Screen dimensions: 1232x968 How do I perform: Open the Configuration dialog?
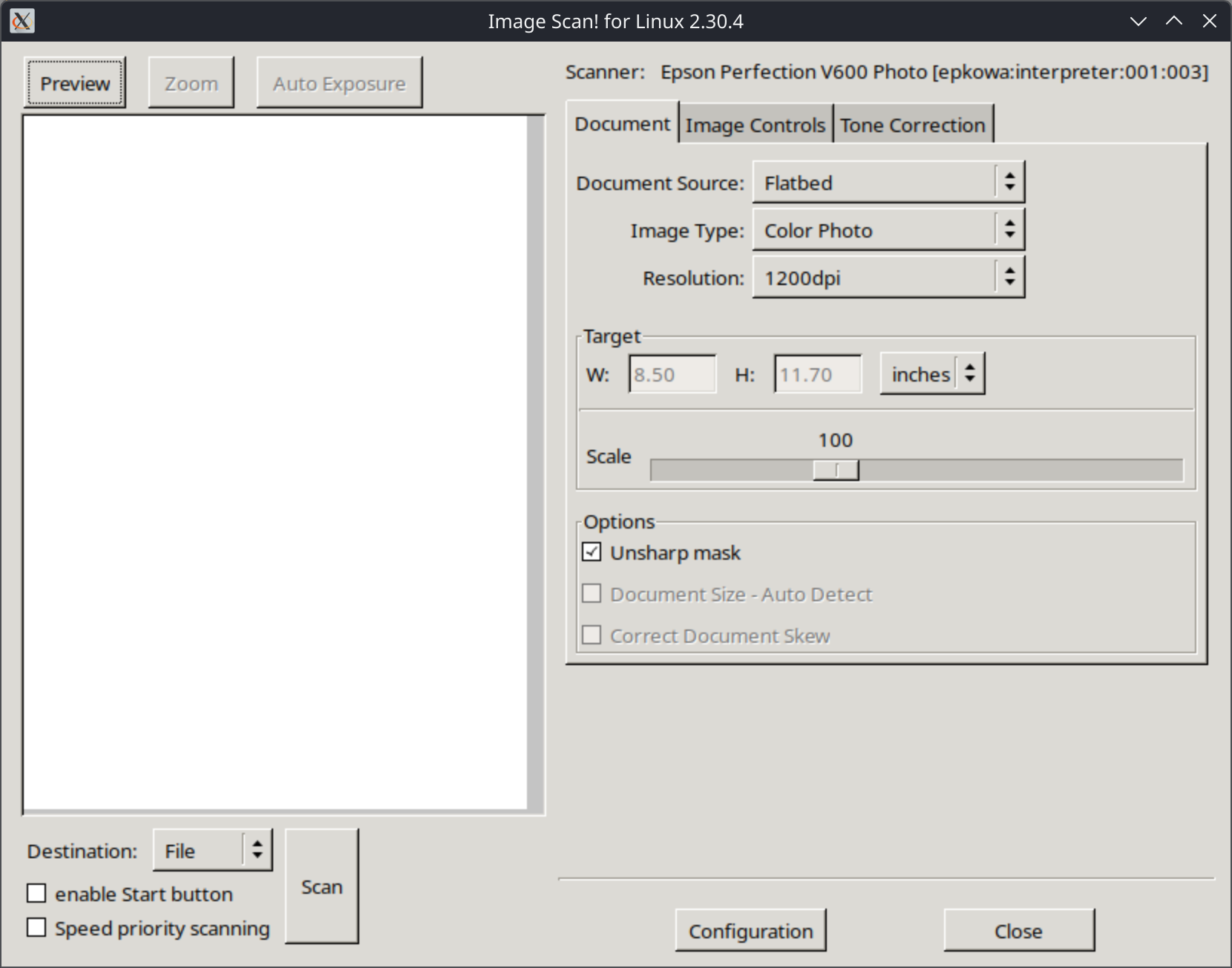tap(750, 930)
